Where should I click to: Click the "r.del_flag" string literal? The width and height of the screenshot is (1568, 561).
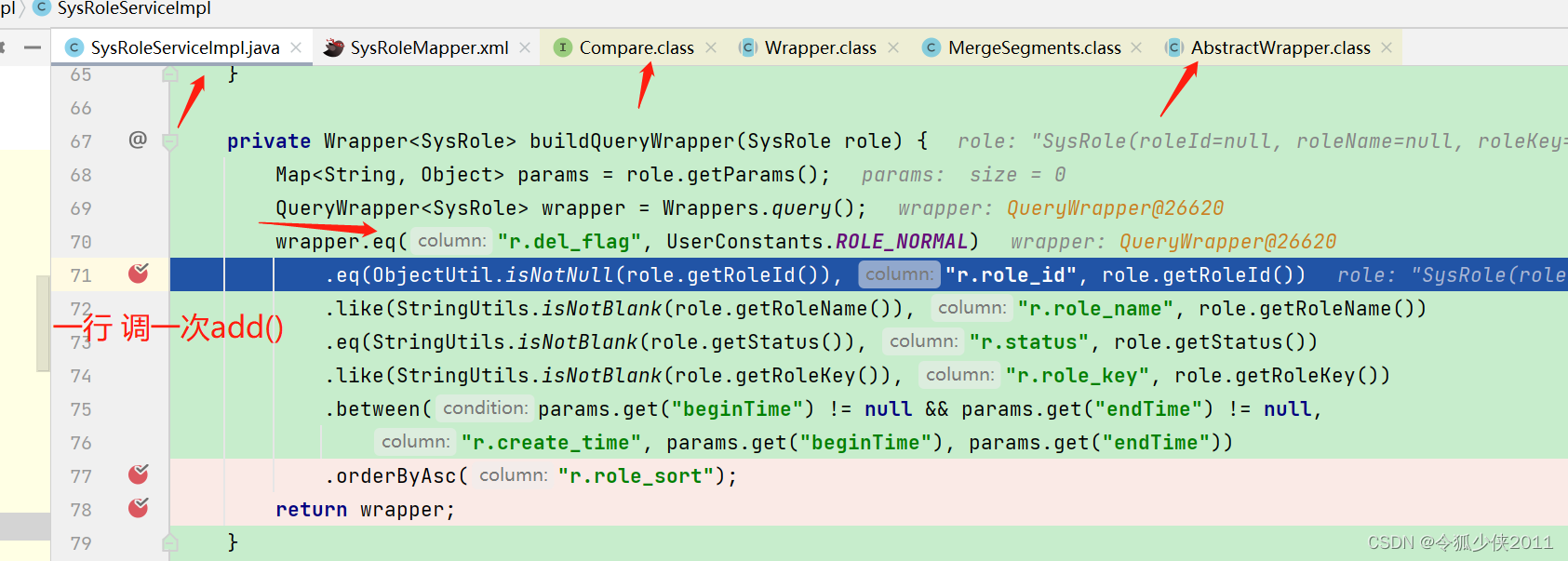click(570, 242)
